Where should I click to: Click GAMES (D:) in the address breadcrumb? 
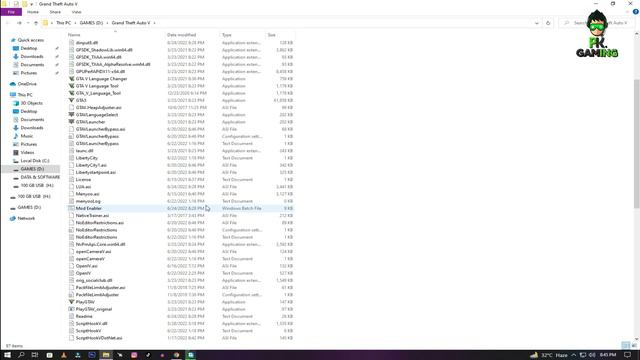pyautogui.click(x=91, y=23)
